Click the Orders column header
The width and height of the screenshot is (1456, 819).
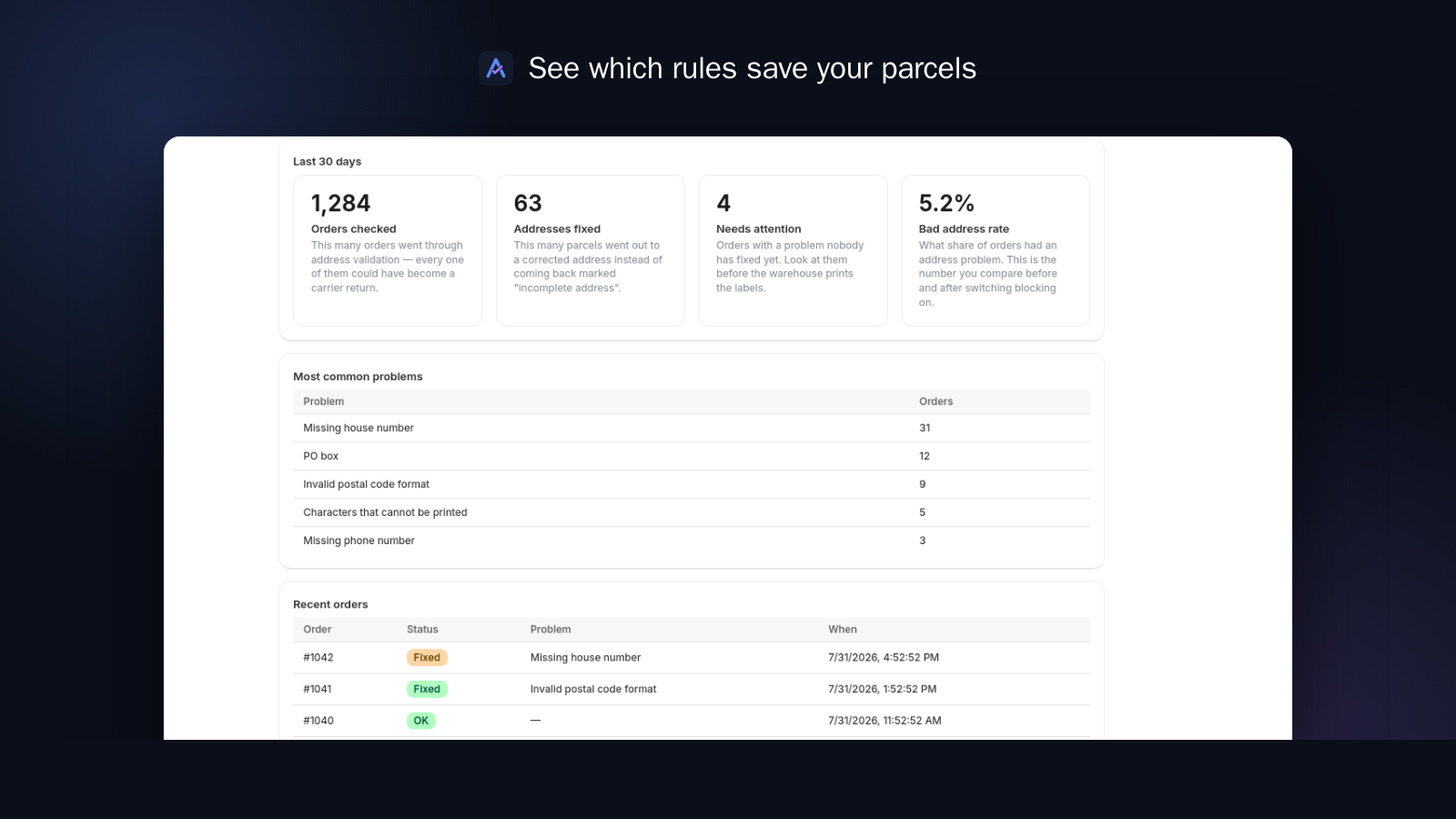[935, 401]
